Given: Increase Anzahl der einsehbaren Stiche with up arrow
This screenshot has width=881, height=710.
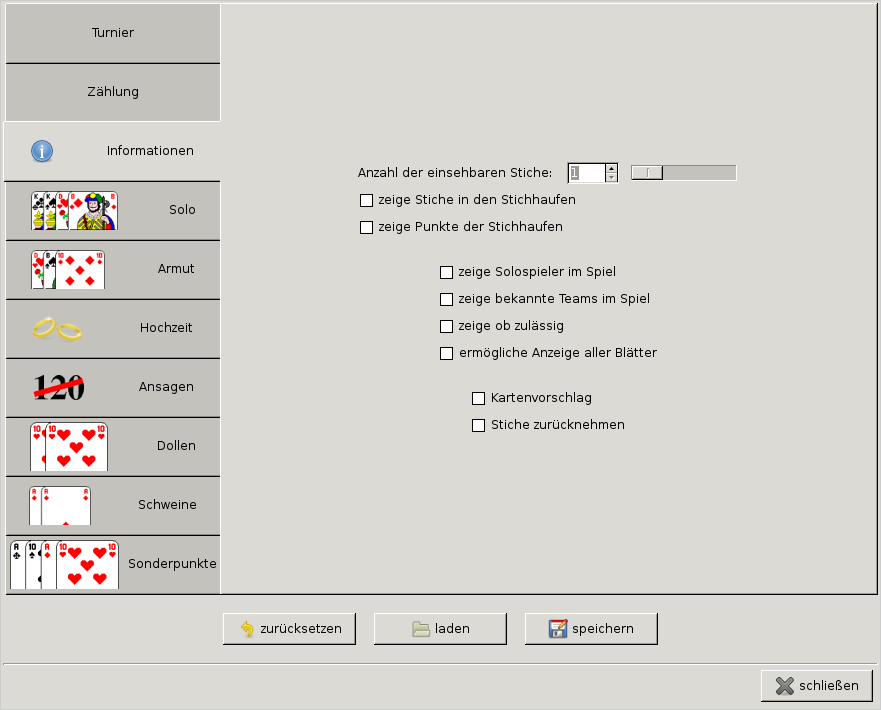Looking at the screenshot, I should [x=612, y=168].
